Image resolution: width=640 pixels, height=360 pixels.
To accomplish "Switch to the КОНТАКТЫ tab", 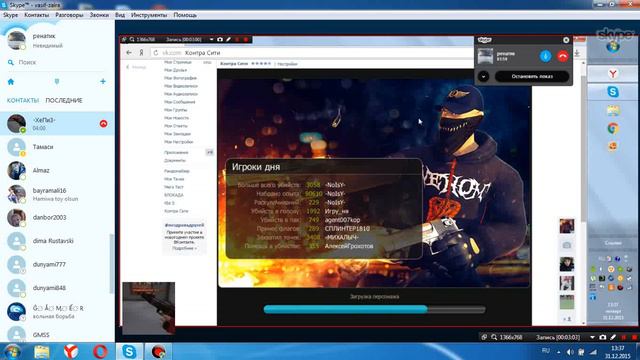I will [x=23, y=100].
